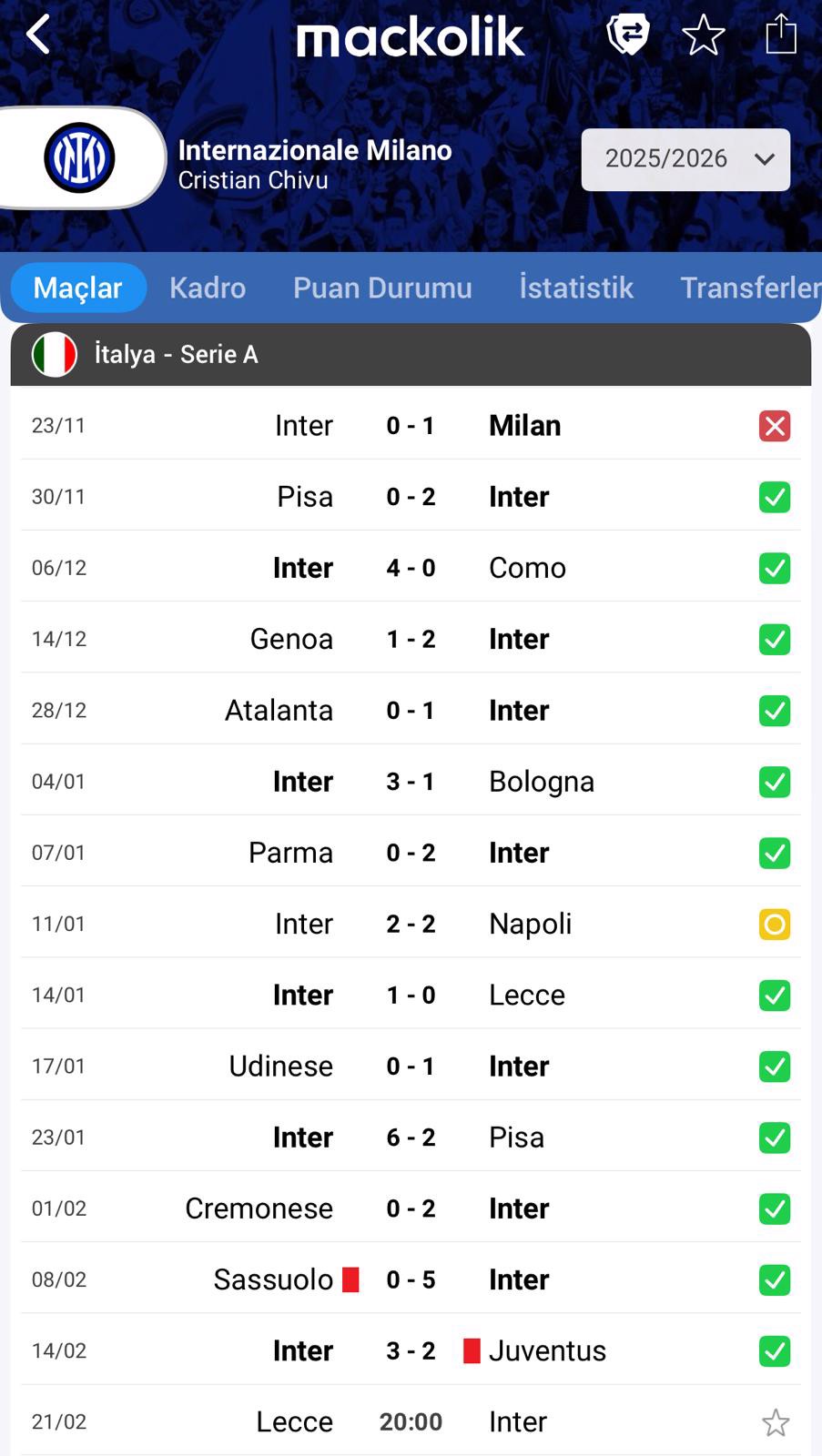Switch to the Kadro tab
The image size is (822, 1456).
pyautogui.click(x=208, y=288)
